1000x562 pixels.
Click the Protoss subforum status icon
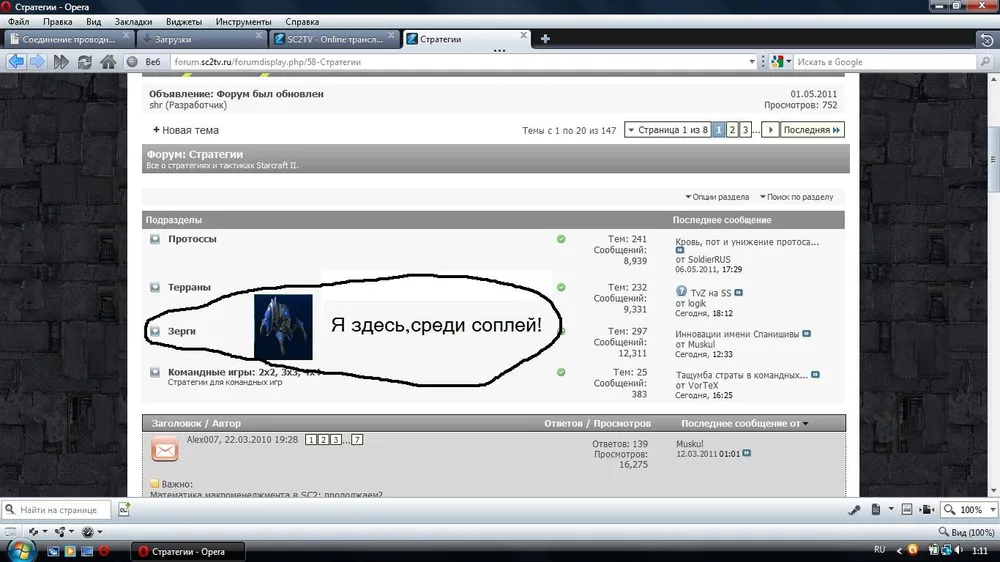click(155, 240)
